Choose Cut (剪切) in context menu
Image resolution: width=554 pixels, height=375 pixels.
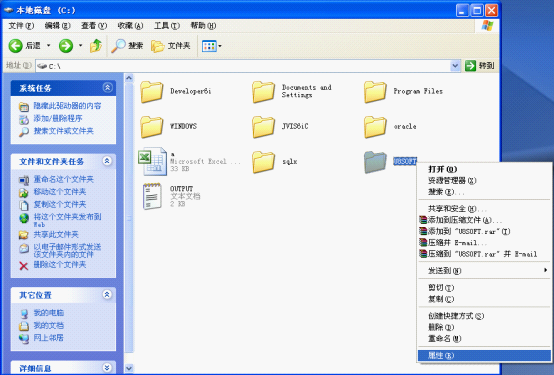[x=484, y=288]
